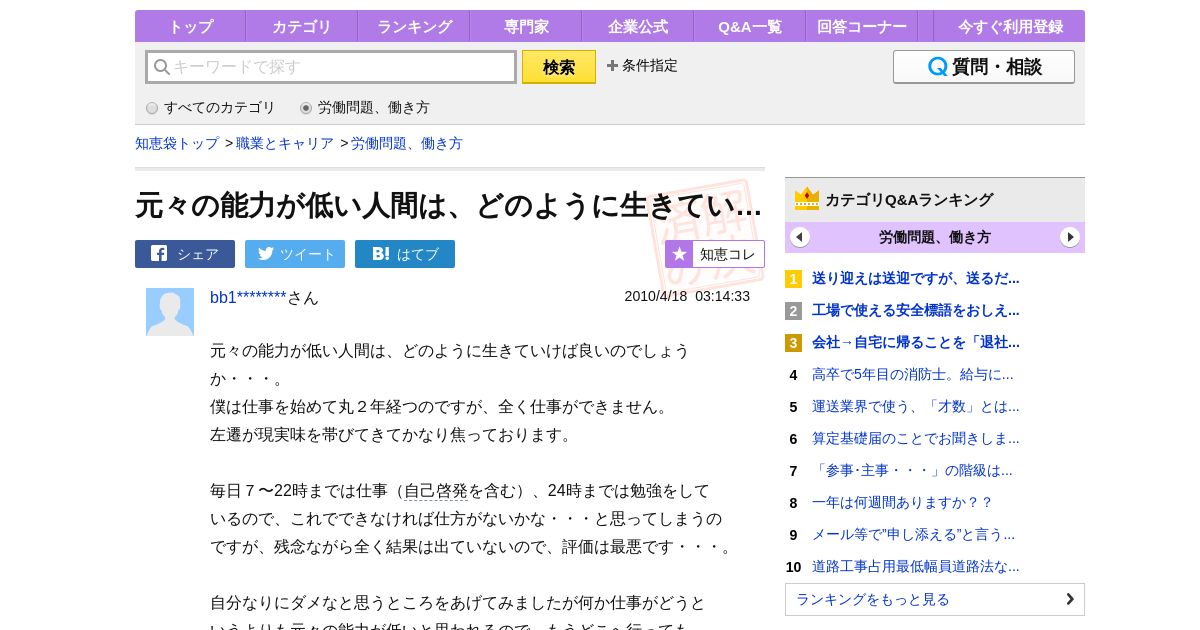Click ランキングをもっと見る button
Viewport: 1200px width, 630px height.
935,599
